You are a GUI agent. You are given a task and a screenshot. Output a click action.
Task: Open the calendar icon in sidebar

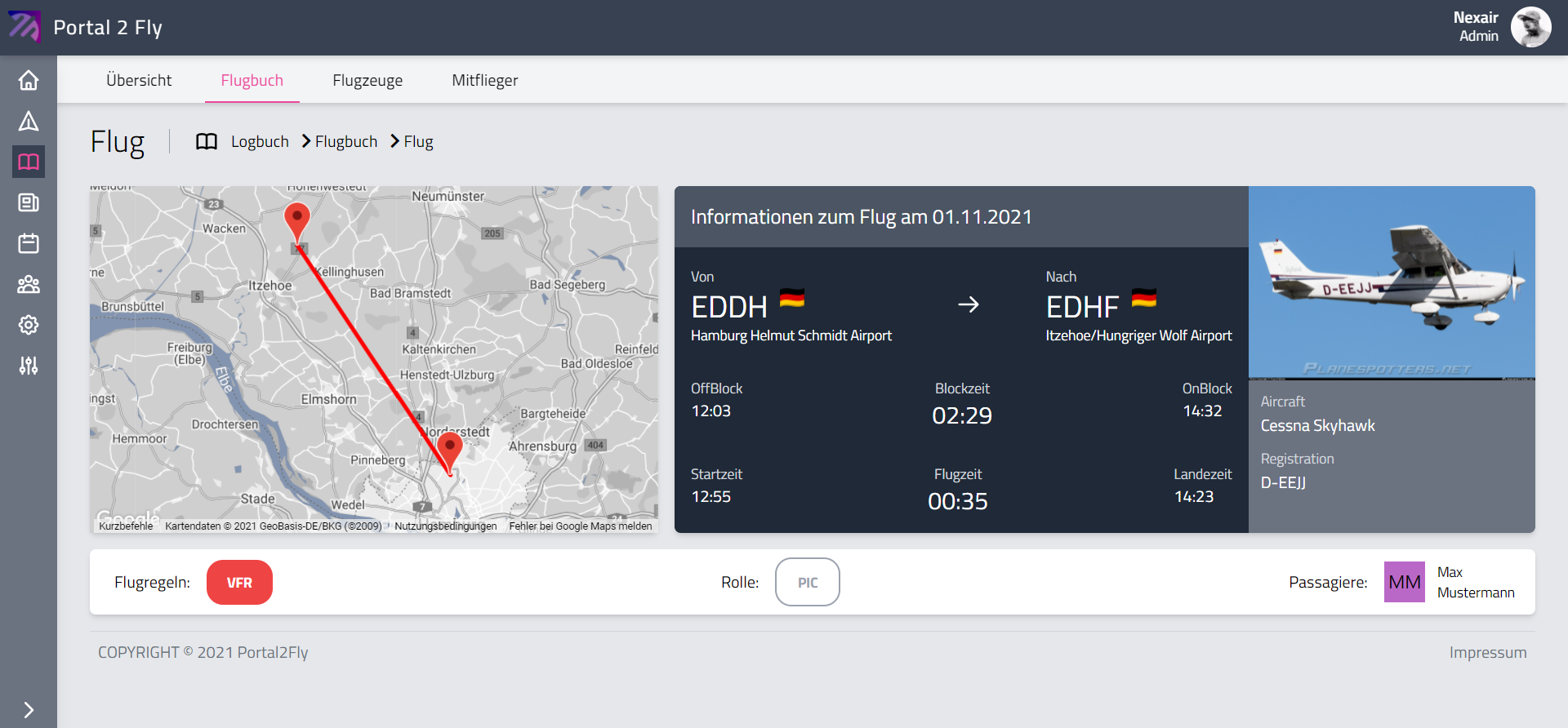29,243
